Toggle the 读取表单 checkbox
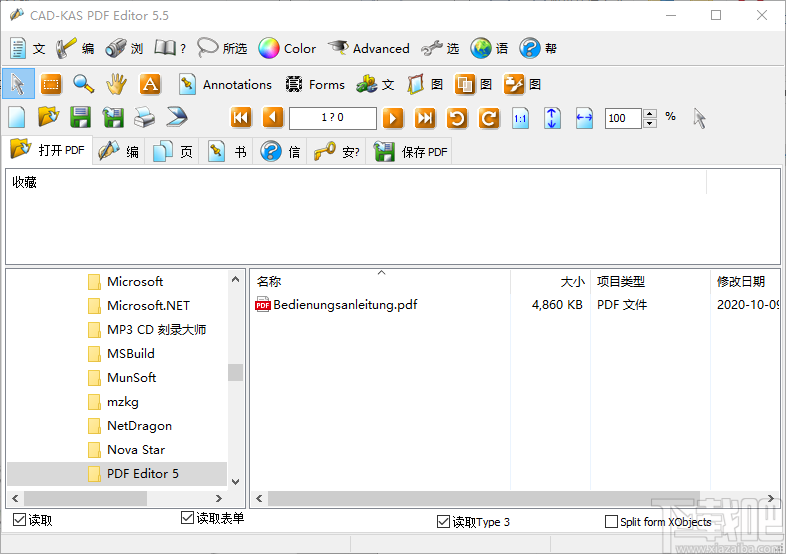The width and height of the screenshot is (786, 554). coord(187,517)
